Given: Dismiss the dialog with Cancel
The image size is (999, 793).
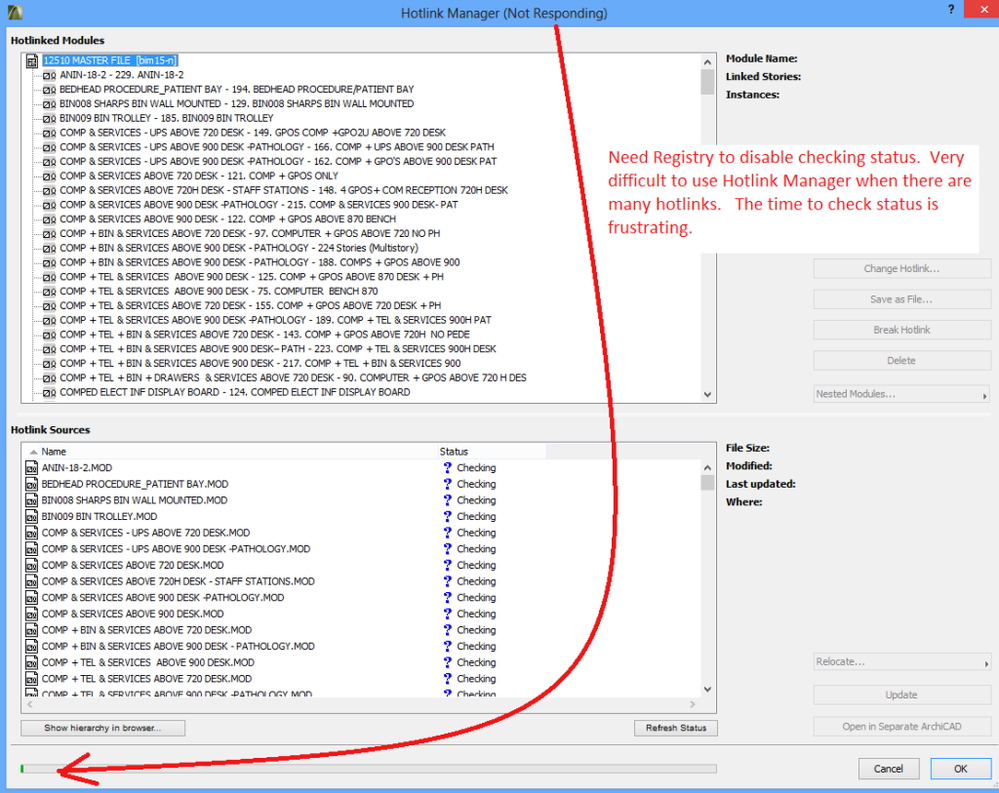Looking at the screenshot, I should click(888, 768).
